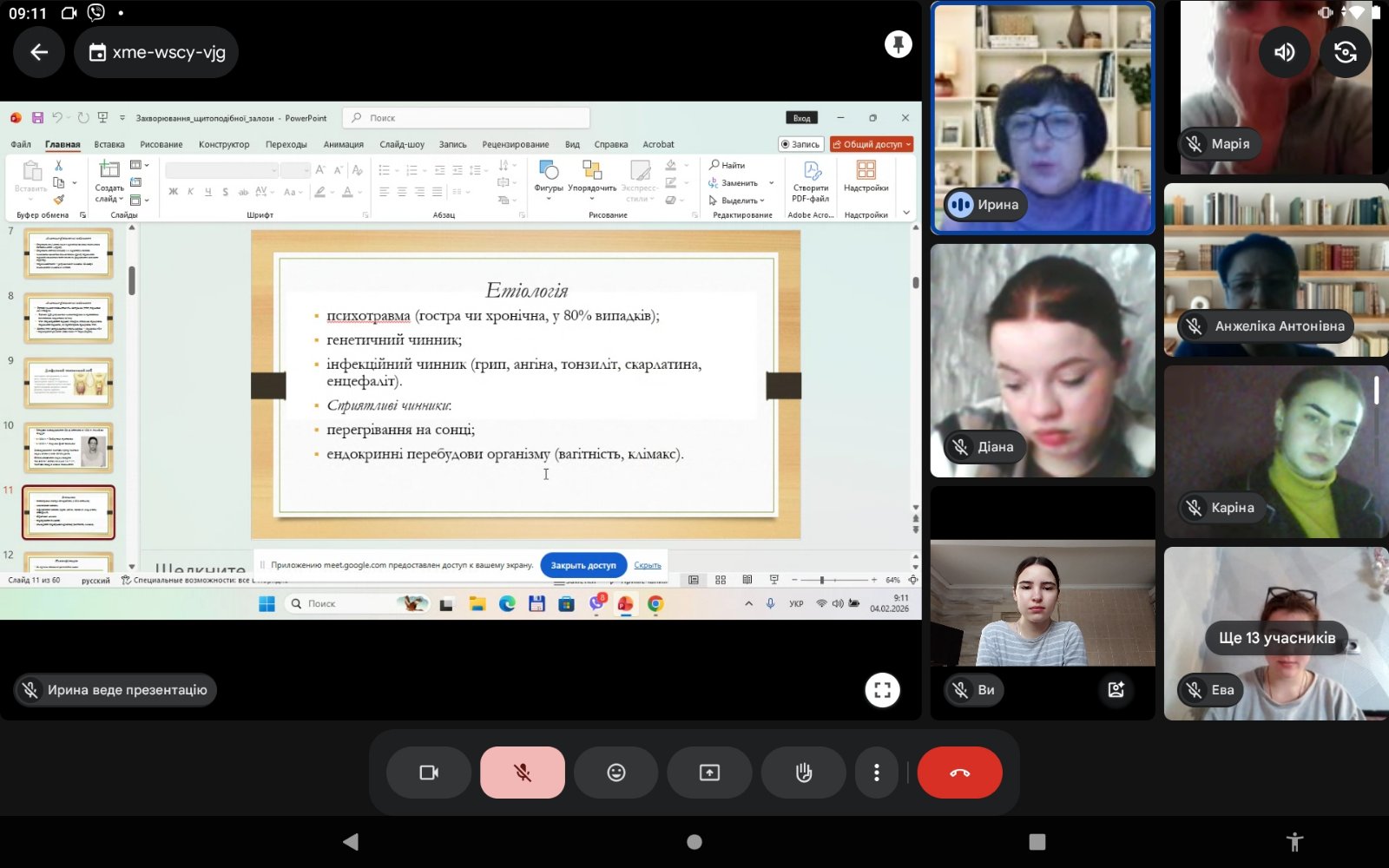End the call with red button
Image resolution: width=1389 pixels, height=868 pixels.
point(959,773)
